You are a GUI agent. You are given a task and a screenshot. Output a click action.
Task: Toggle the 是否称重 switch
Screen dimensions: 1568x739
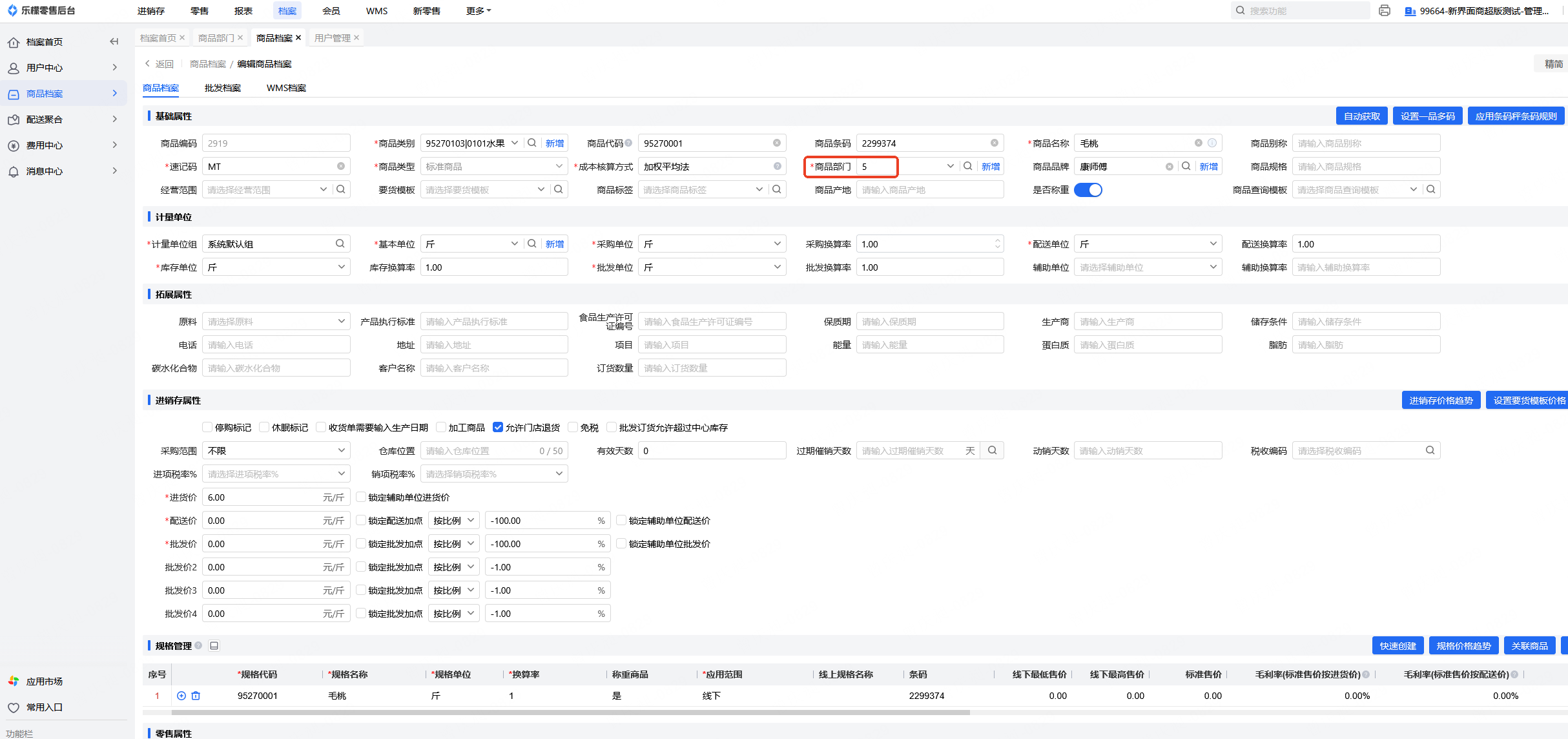coord(1088,190)
